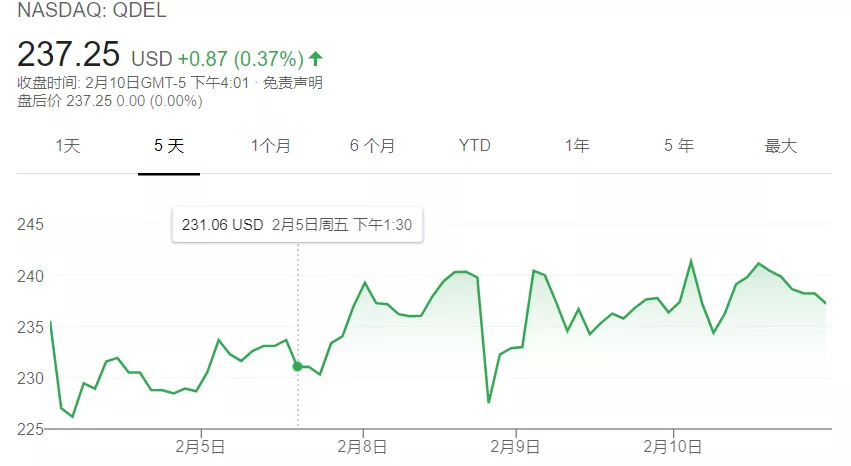Click the green up arrow icon
The height and width of the screenshot is (466, 851).
pyautogui.click(x=316, y=58)
